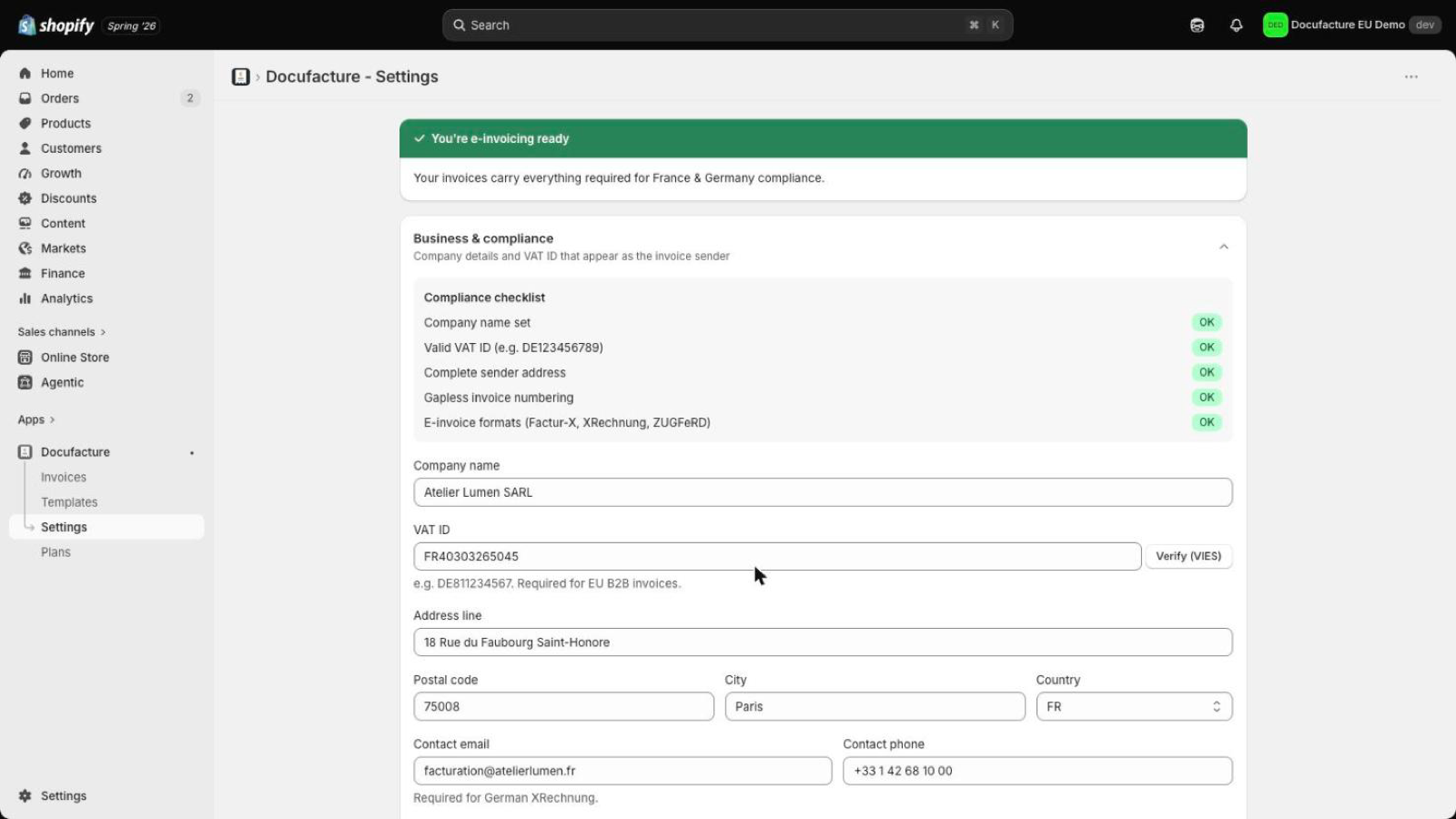Click the Company name field
The image size is (1456, 819).
(823, 492)
